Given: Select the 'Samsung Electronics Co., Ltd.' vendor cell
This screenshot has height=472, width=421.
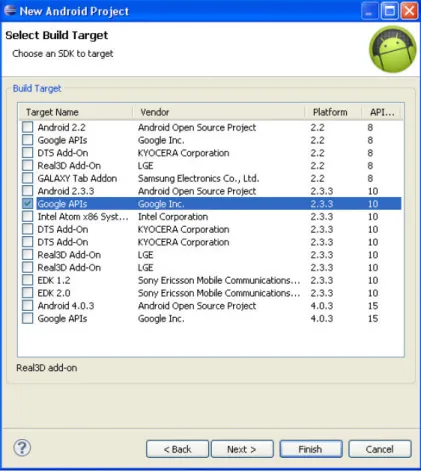Looking at the screenshot, I should pyautogui.click(x=199, y=178).
